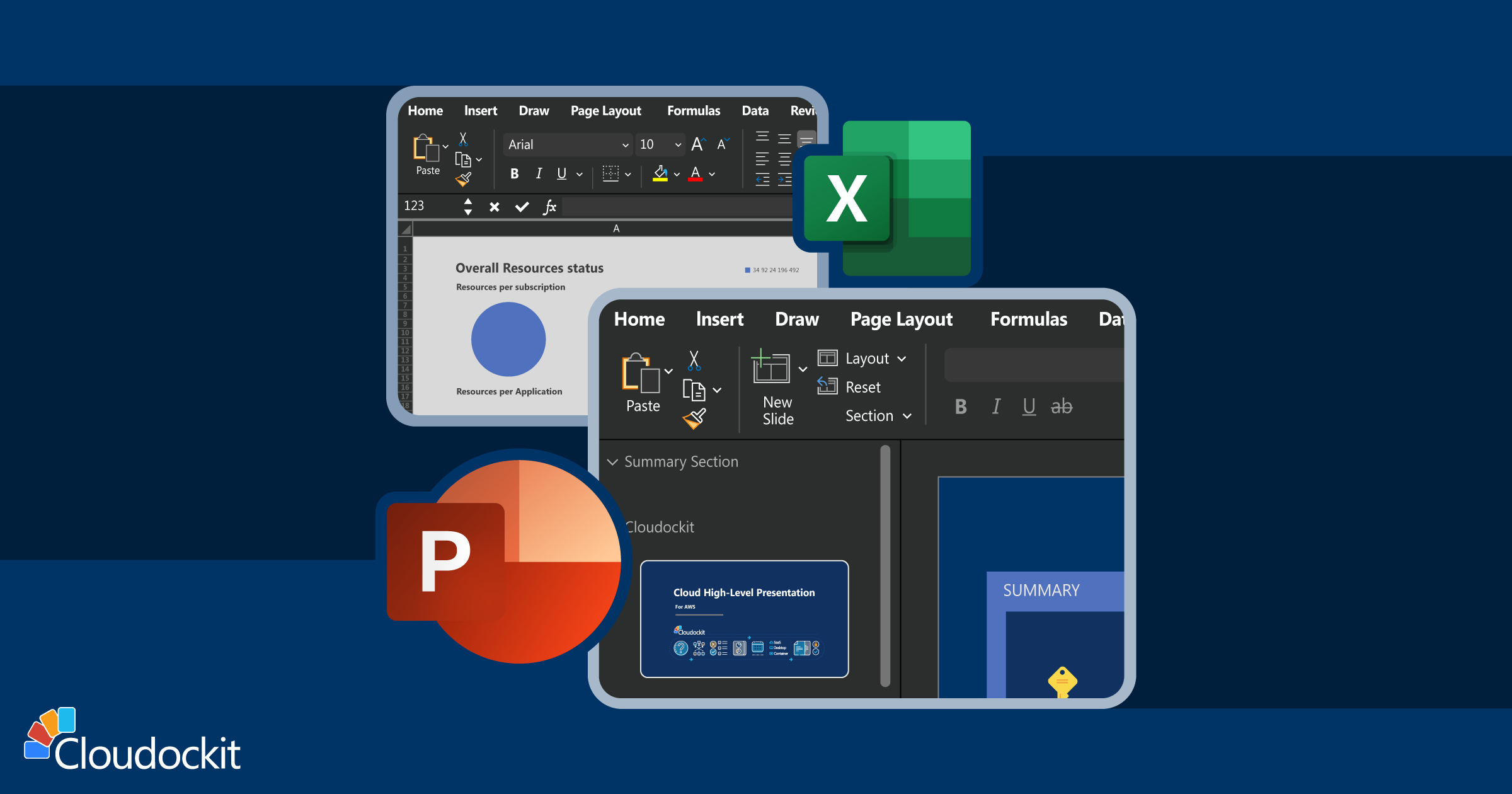Apply the red font color A
The height and width of the screenshot is (794, 1512).
pyautogui.click(x=696, y=173)
